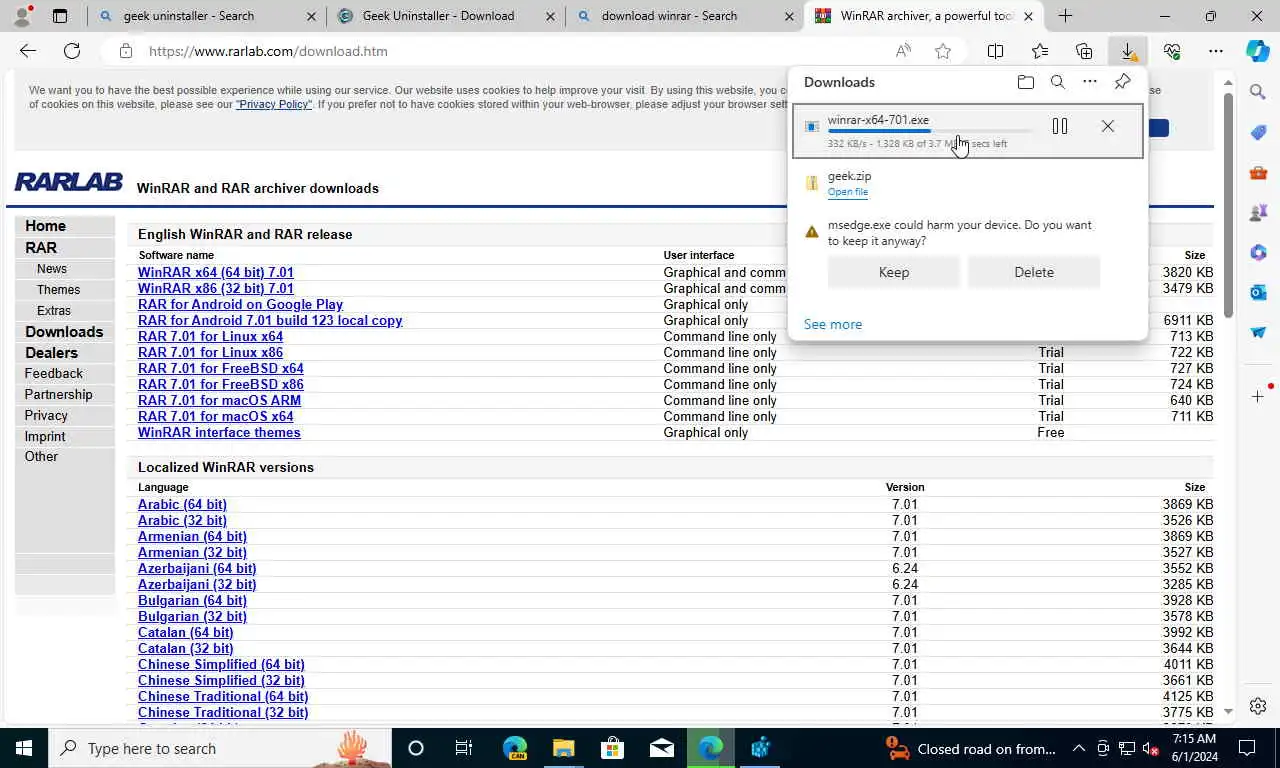This screenshot has width=1280, height=768.
Task: Download WinRAR x86 (32 bit) 7.01
Action: click(x=216, y=288)
